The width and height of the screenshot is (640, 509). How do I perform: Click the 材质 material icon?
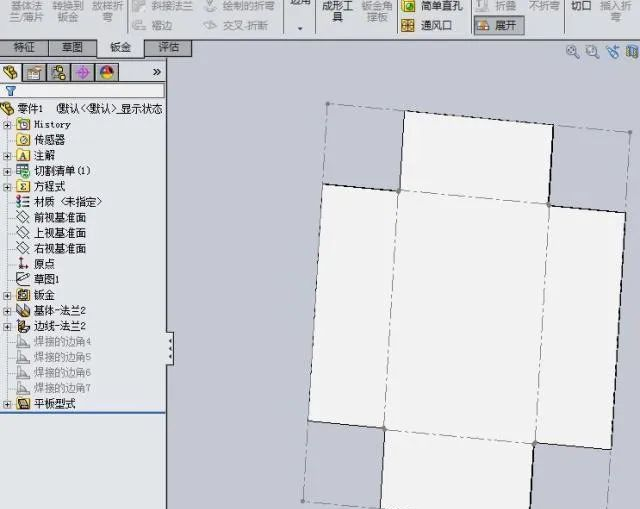click(x=23, y=202)
